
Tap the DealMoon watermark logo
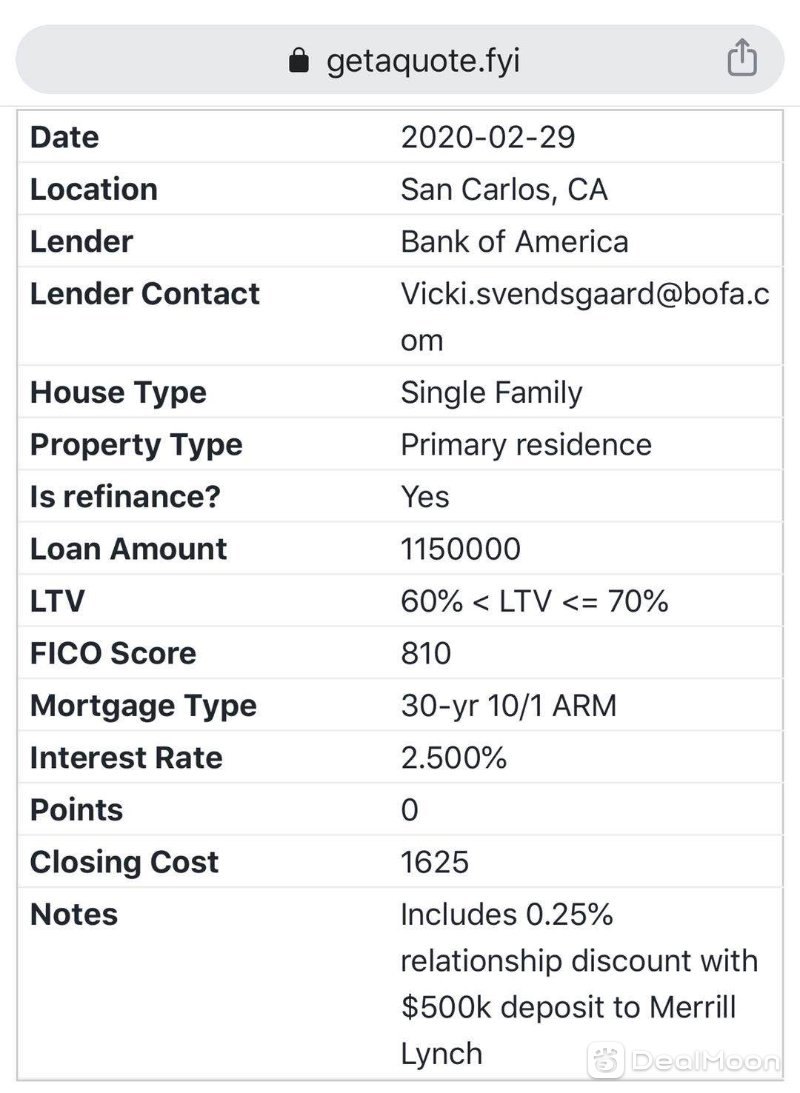coord(684,1060)
